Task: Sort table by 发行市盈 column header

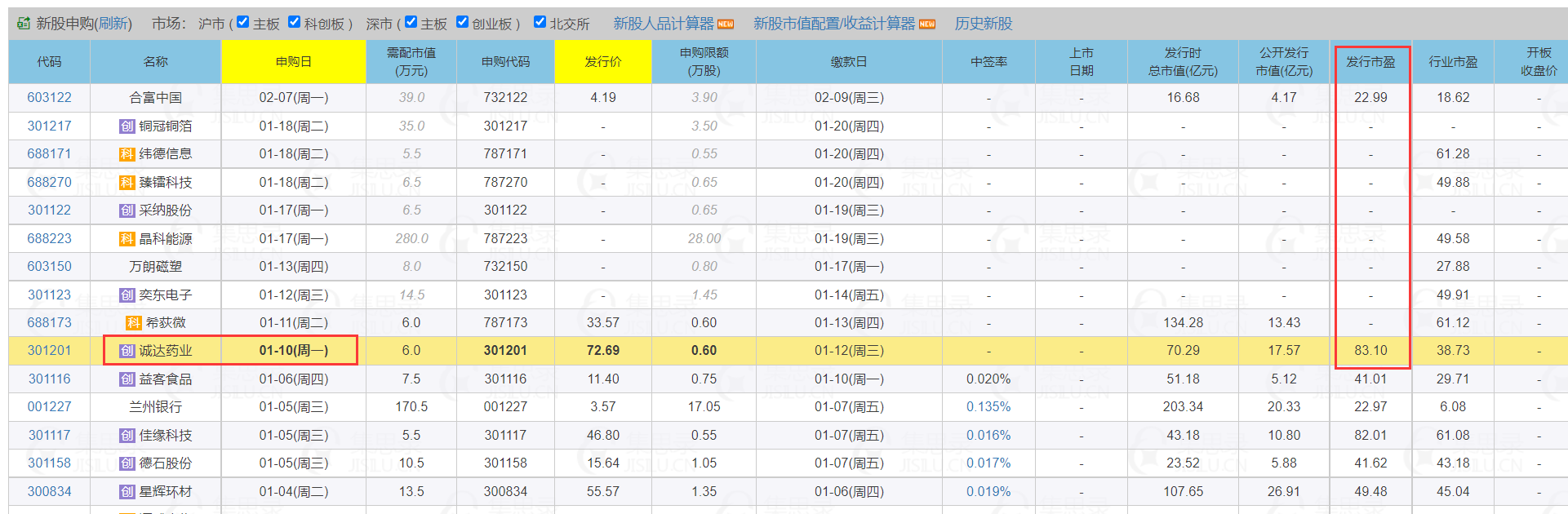Action: point(1370,62)
